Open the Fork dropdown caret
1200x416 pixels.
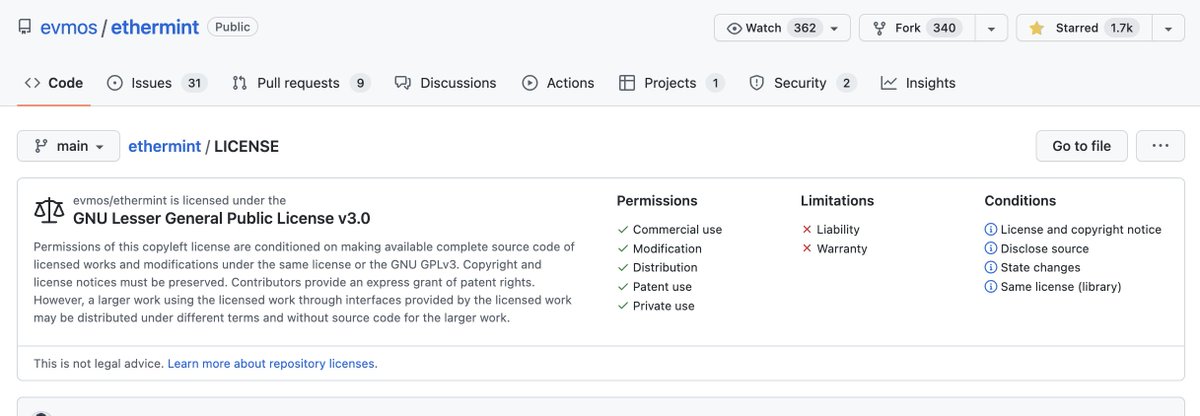990,28
